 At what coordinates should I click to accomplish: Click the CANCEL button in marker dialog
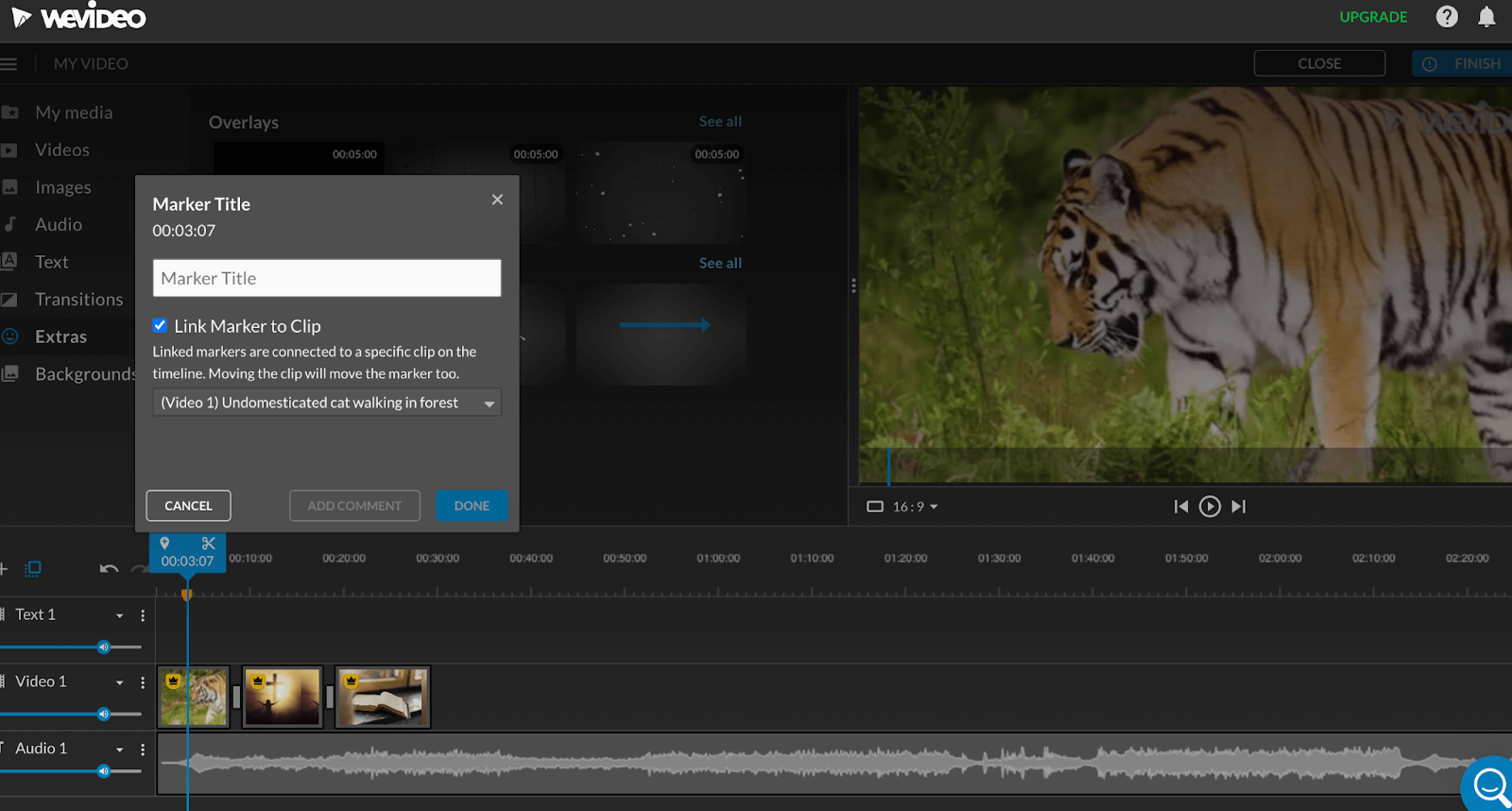188,506
